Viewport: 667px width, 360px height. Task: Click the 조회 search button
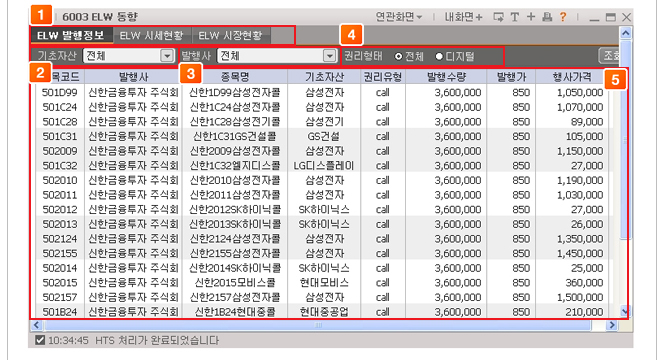click(610, 55)
